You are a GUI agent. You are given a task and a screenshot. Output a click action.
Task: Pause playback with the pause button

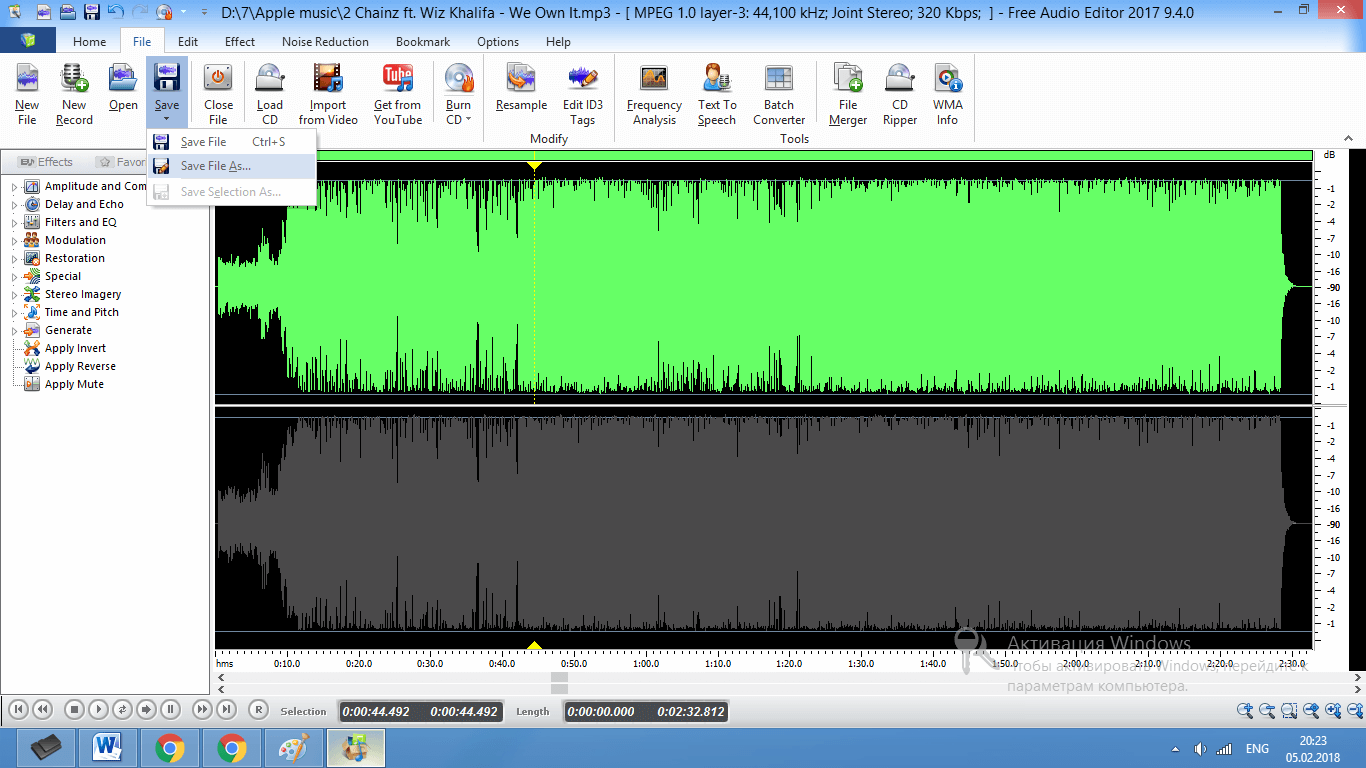click(x=170, y=710)
